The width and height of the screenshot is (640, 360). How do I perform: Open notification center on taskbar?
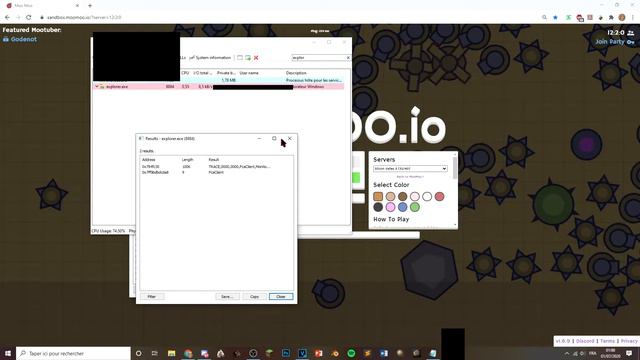pos(629,353)
